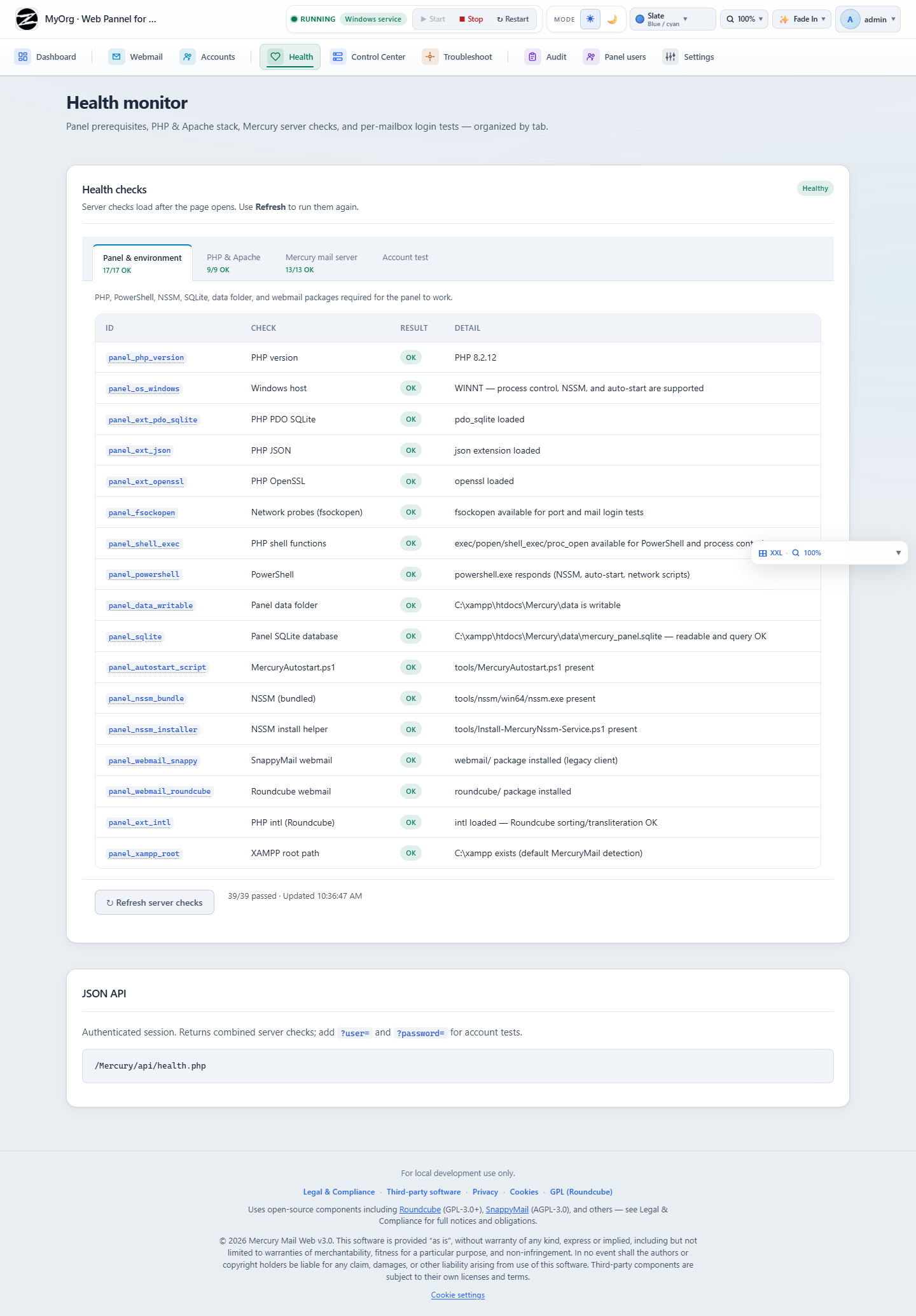This screenshot has width=916, height=1316.
Task: Go to the Accounts page
Action: 208,57
